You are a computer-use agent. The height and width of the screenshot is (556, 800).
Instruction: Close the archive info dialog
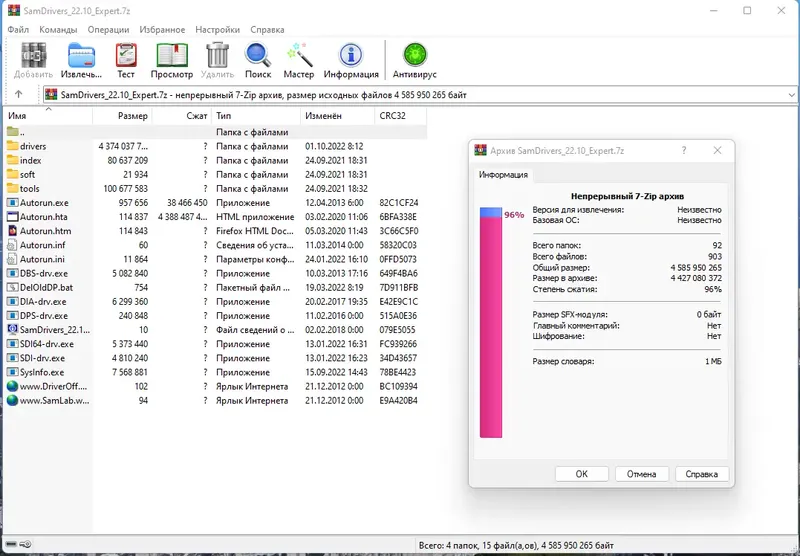(717, 150)
